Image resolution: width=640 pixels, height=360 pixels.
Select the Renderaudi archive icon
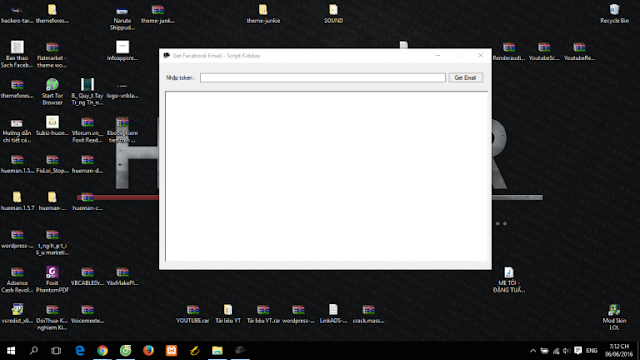point(509,51)
